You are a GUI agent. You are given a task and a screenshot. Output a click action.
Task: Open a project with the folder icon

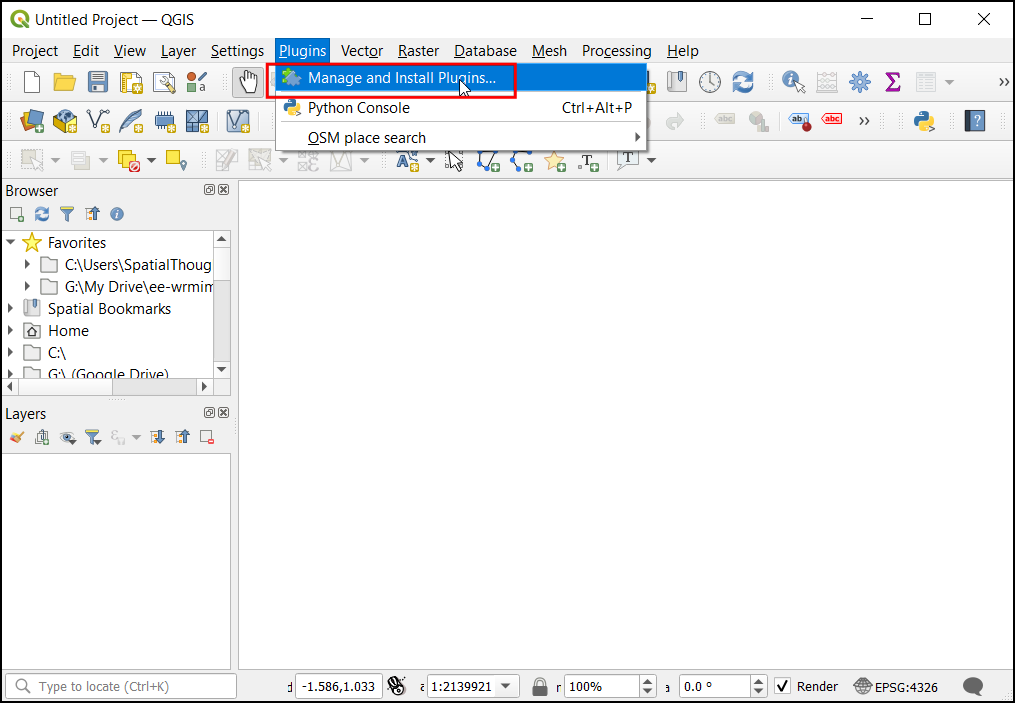(x=64, y=82)
